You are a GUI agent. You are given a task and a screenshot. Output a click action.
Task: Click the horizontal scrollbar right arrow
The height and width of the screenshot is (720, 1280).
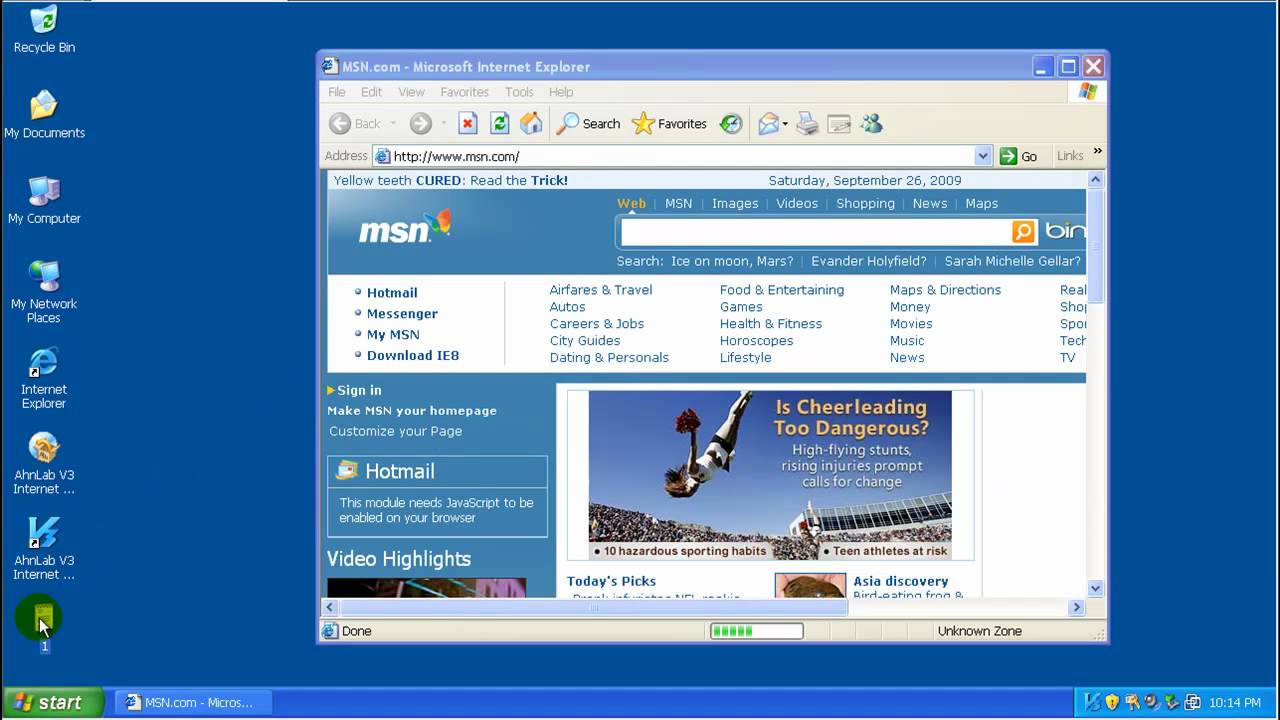click(x=1077, y=607)
